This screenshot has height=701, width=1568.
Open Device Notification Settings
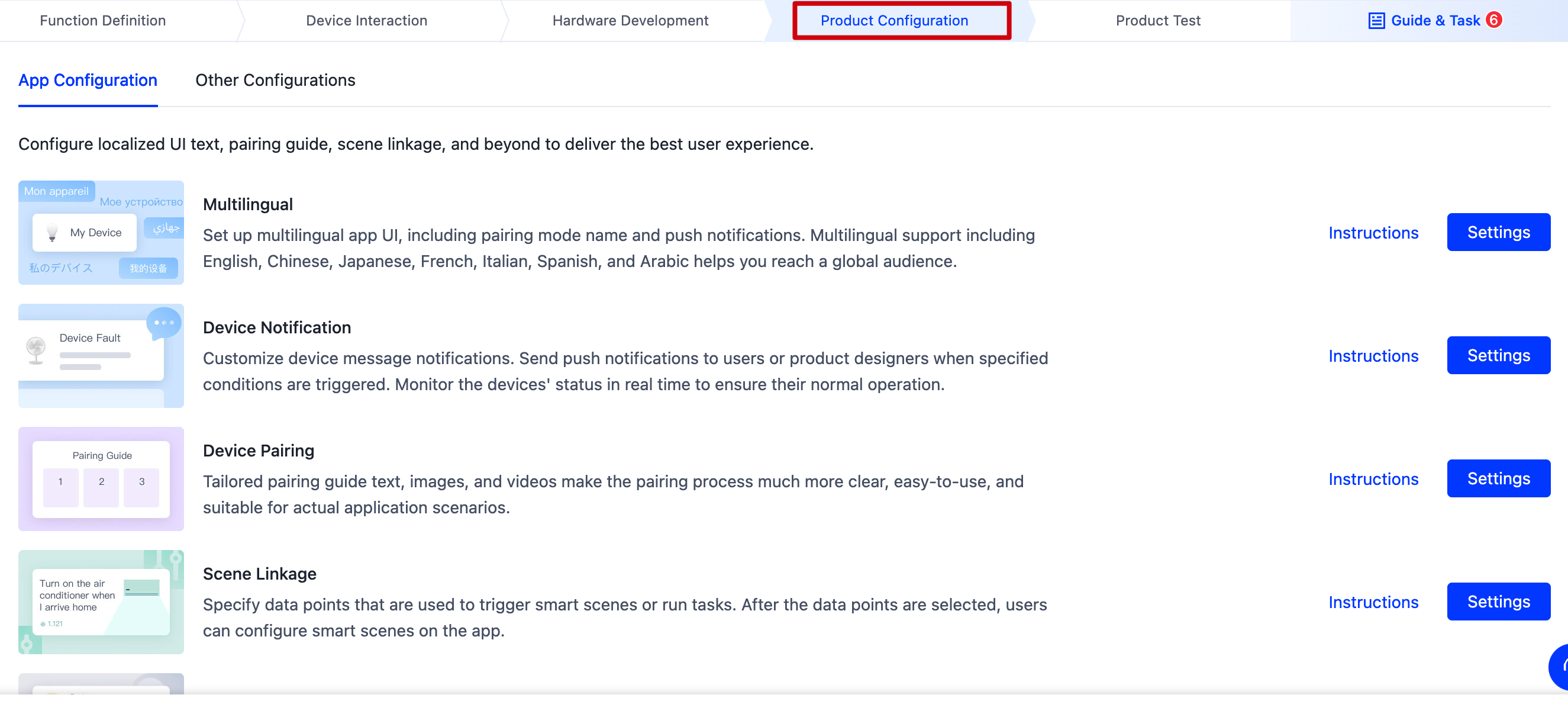click(x=1498, y=355)
